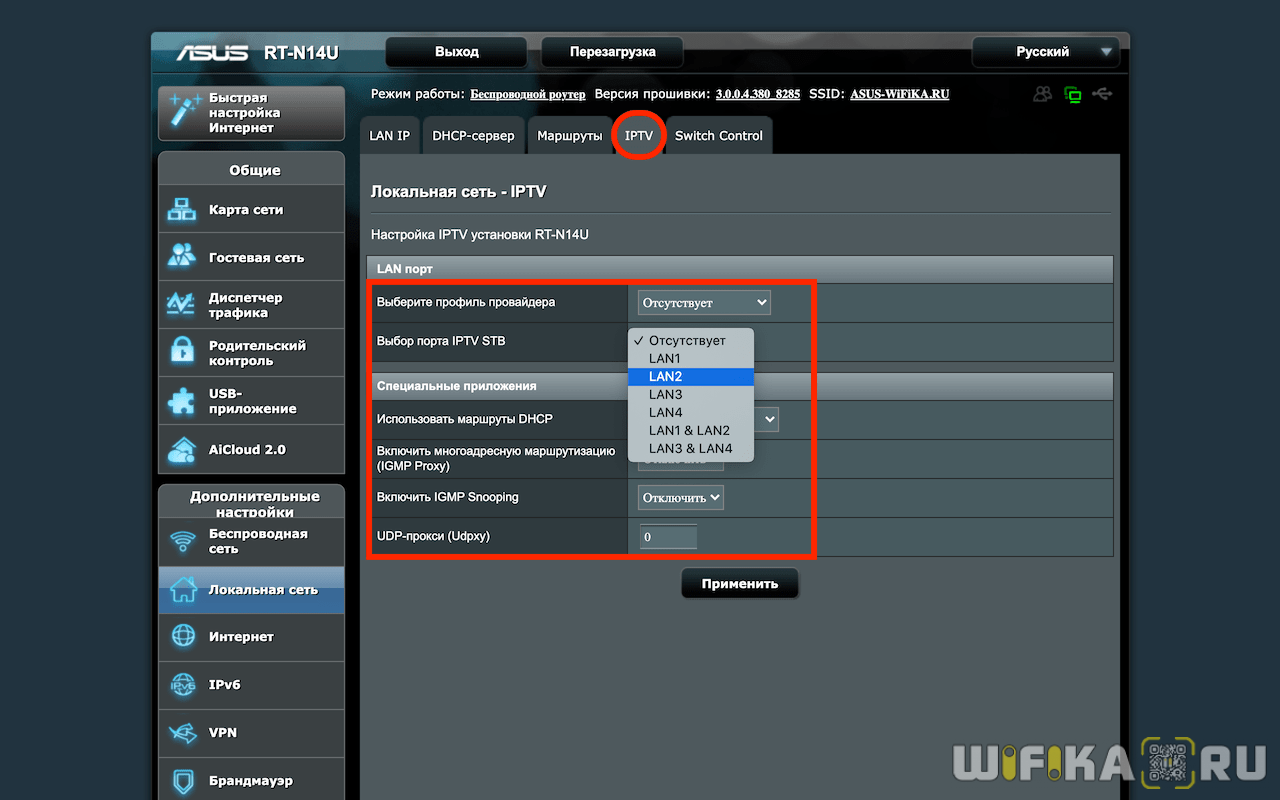Open the provider profile dropdown (Отсутствует)
Viewport: 1280px width, 800px height.
click(704, 303)
